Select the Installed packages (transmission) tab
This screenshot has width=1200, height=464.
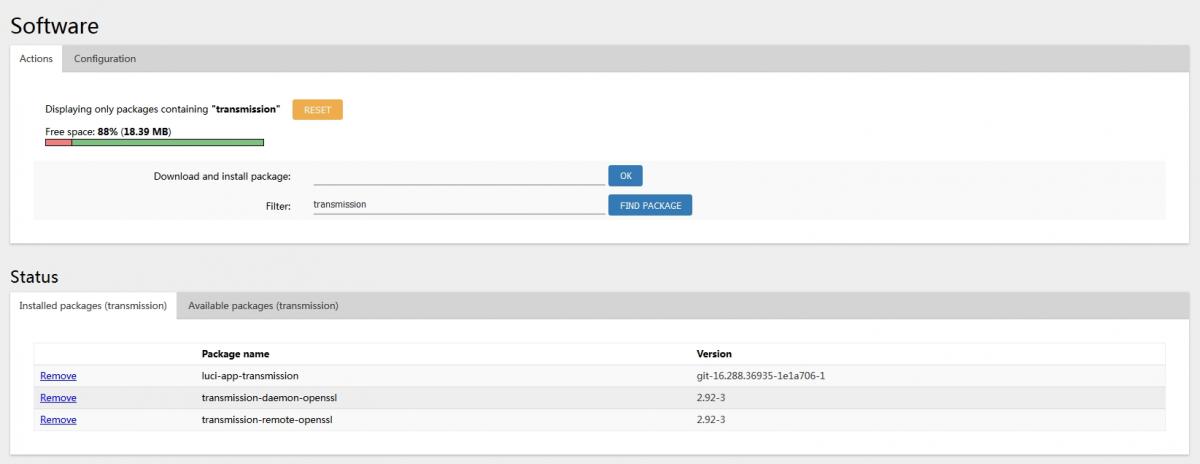[x=93, y=306]
